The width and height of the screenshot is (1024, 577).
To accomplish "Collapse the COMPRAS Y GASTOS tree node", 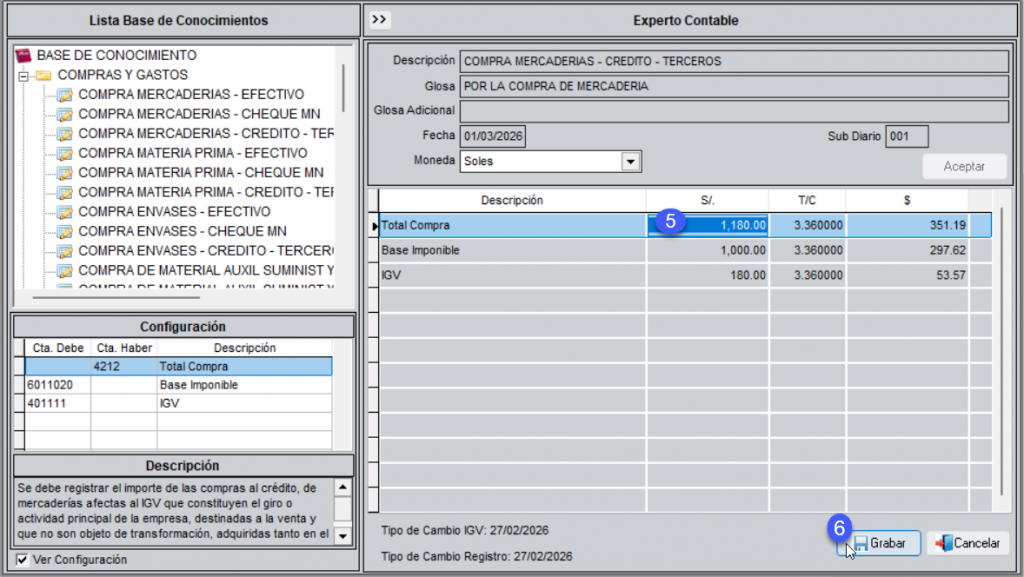I will click(24, 76).
